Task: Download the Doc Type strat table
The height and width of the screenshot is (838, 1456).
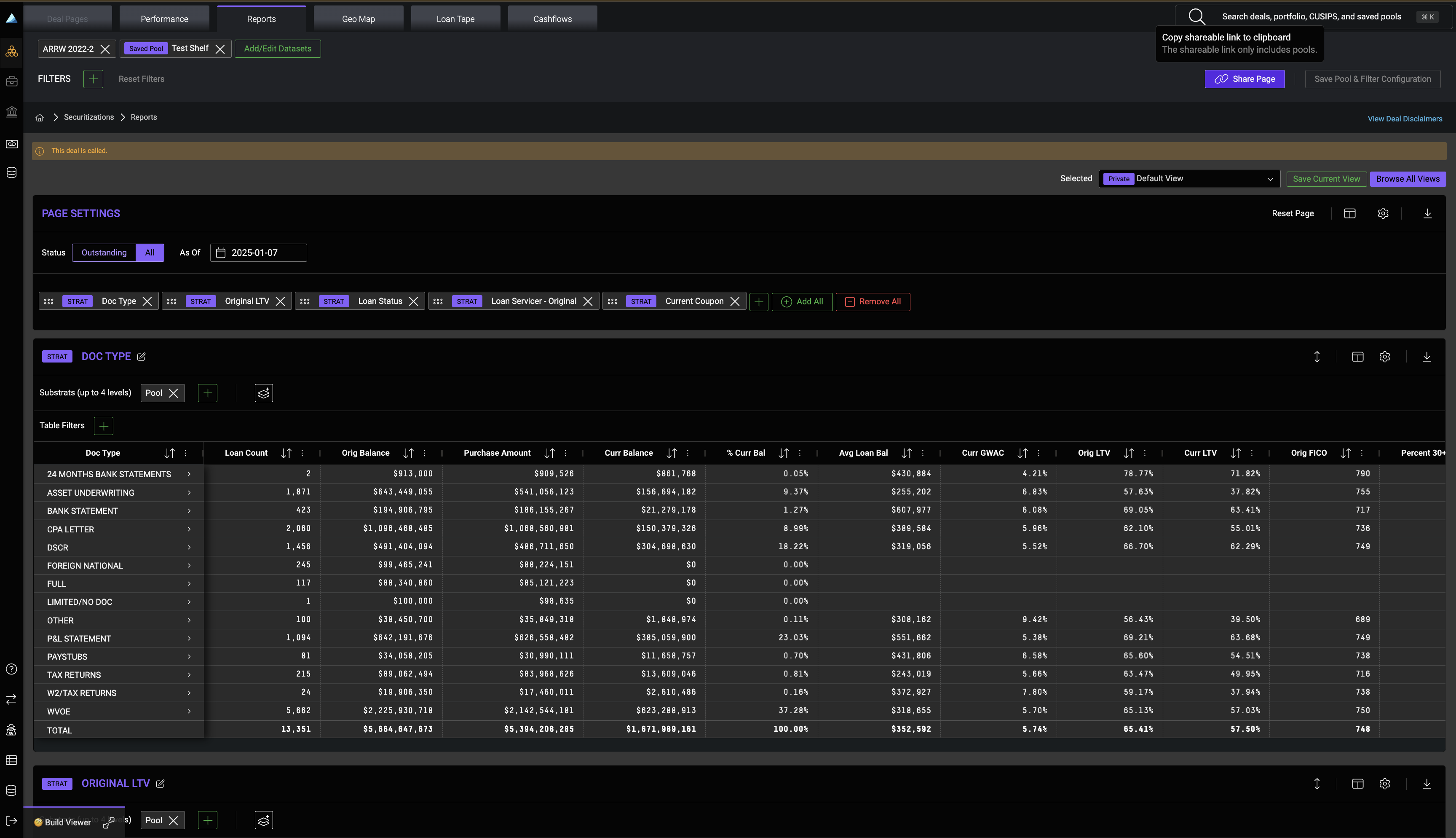Action: [x=1426, y=357]
